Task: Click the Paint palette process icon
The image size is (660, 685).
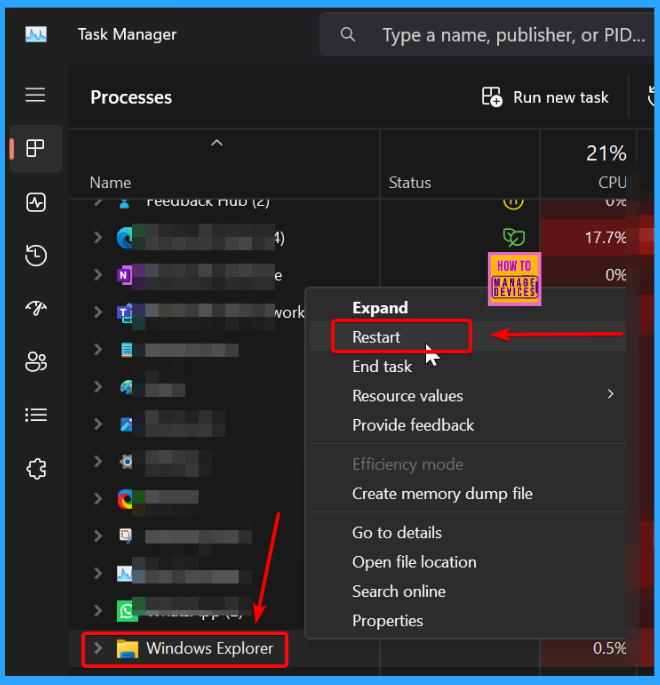Action: [126, 387]
